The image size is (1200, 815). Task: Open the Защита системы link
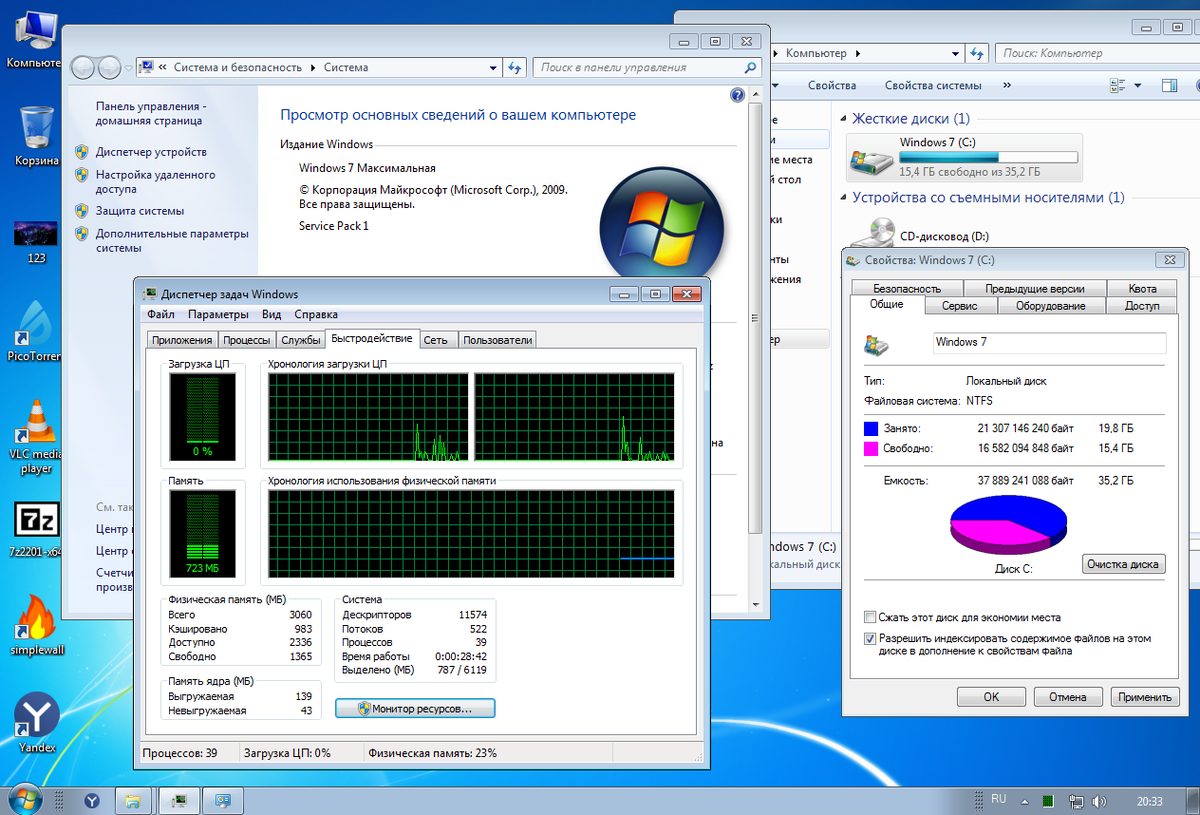tap(140, 211)
